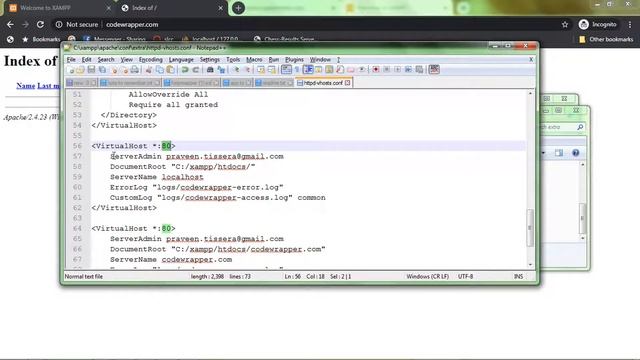
Task: Open the Settings menu
Action: click(x=210, y=60)
